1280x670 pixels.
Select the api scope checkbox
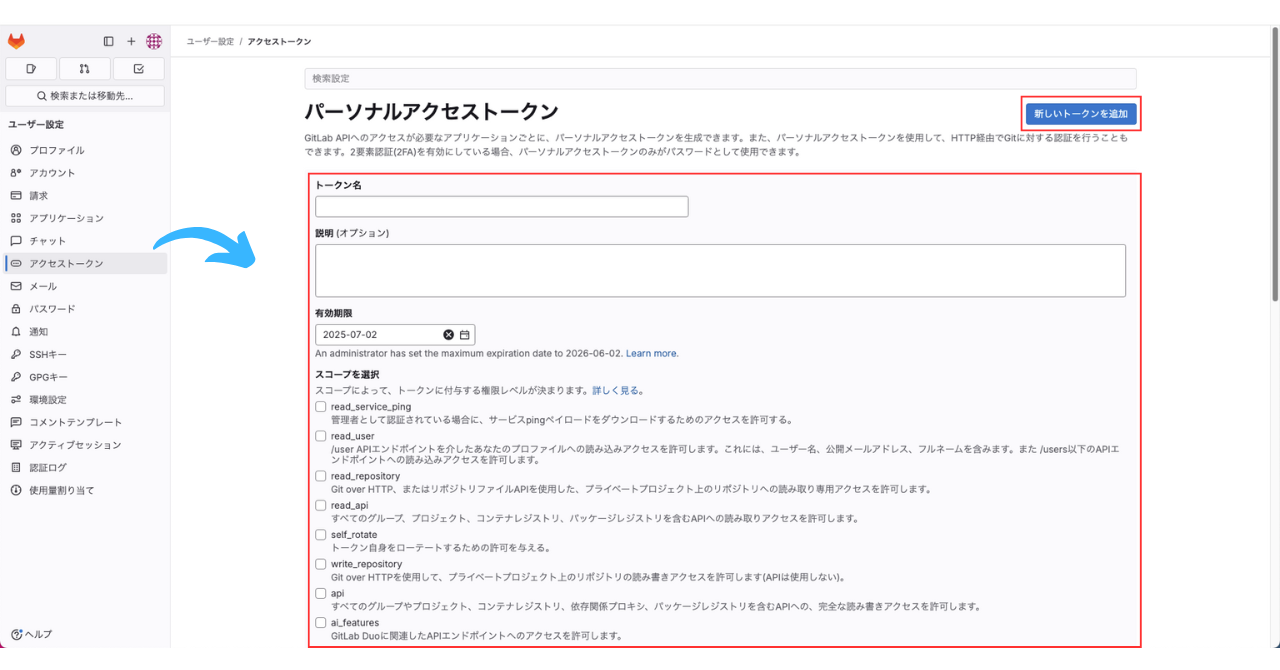coord(321,593)
